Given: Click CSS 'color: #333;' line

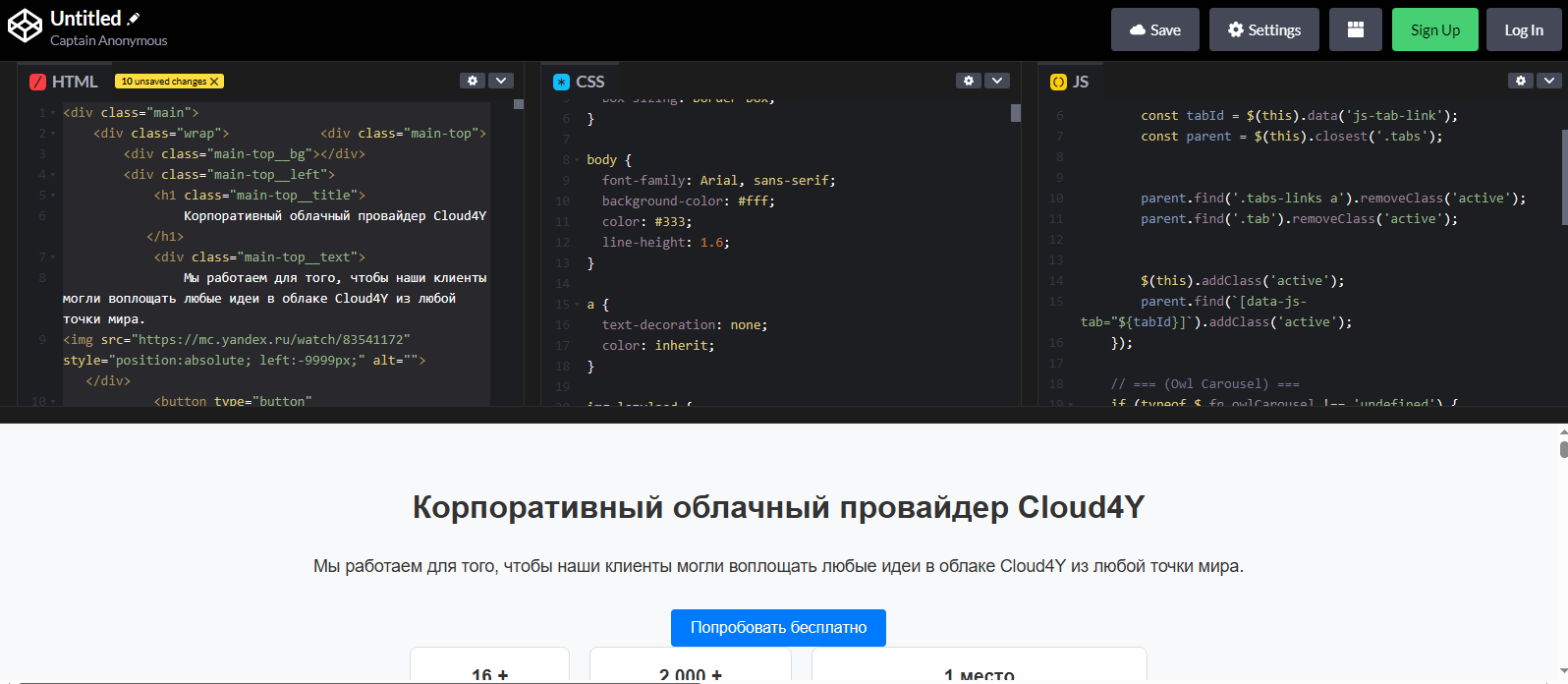Looking at the screenshot, I should 646,222.
